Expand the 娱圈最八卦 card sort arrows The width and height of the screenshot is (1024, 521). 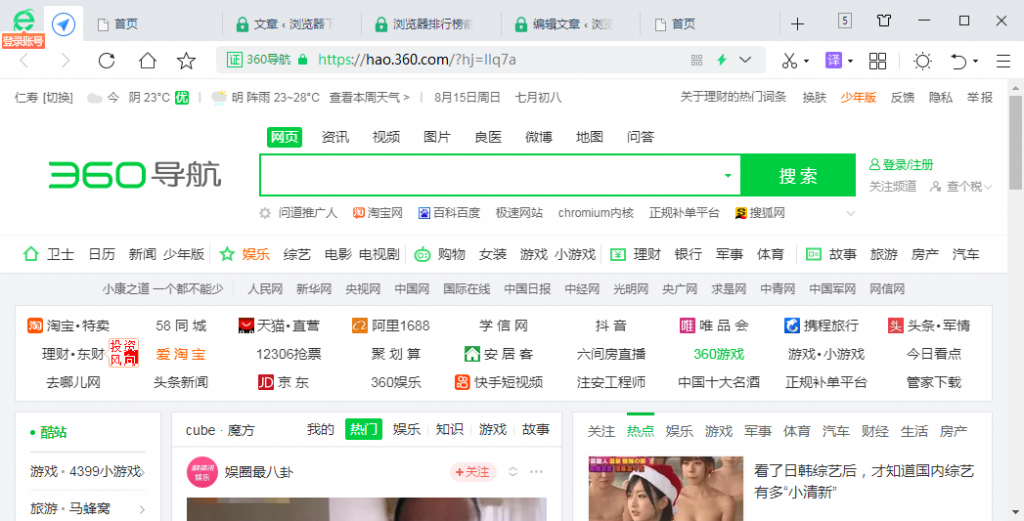(x=513, y=471)
